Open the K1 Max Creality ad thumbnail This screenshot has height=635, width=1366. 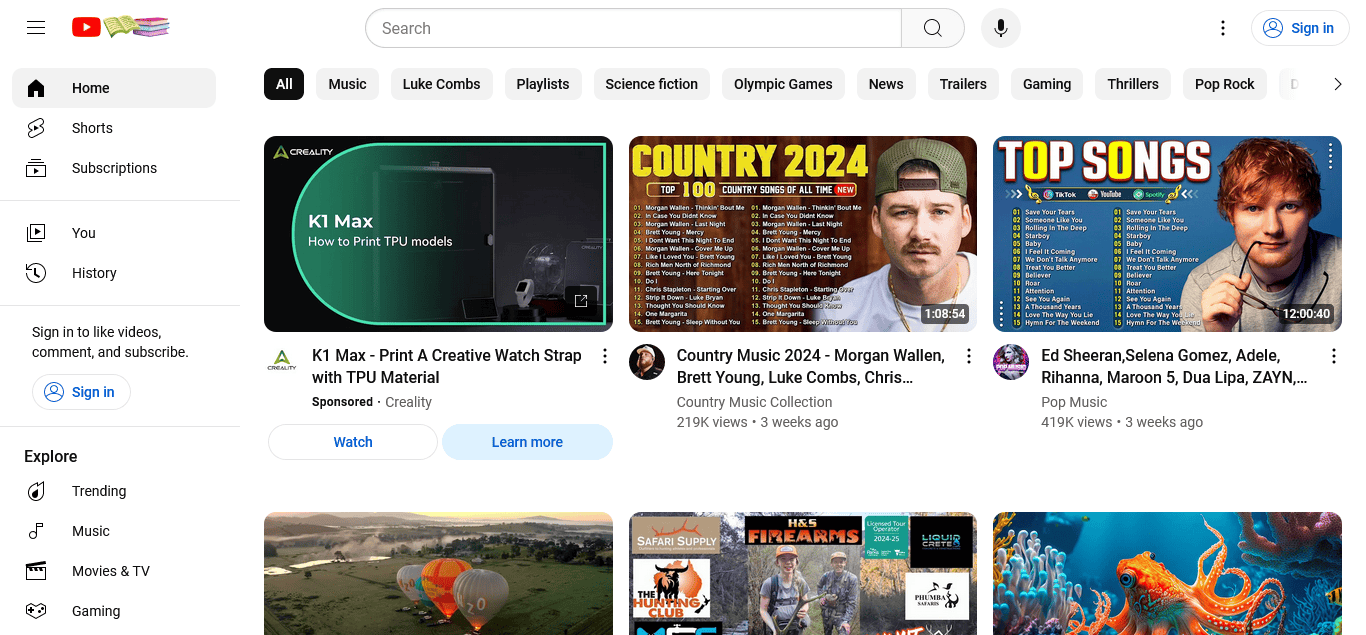pos(438,234)
